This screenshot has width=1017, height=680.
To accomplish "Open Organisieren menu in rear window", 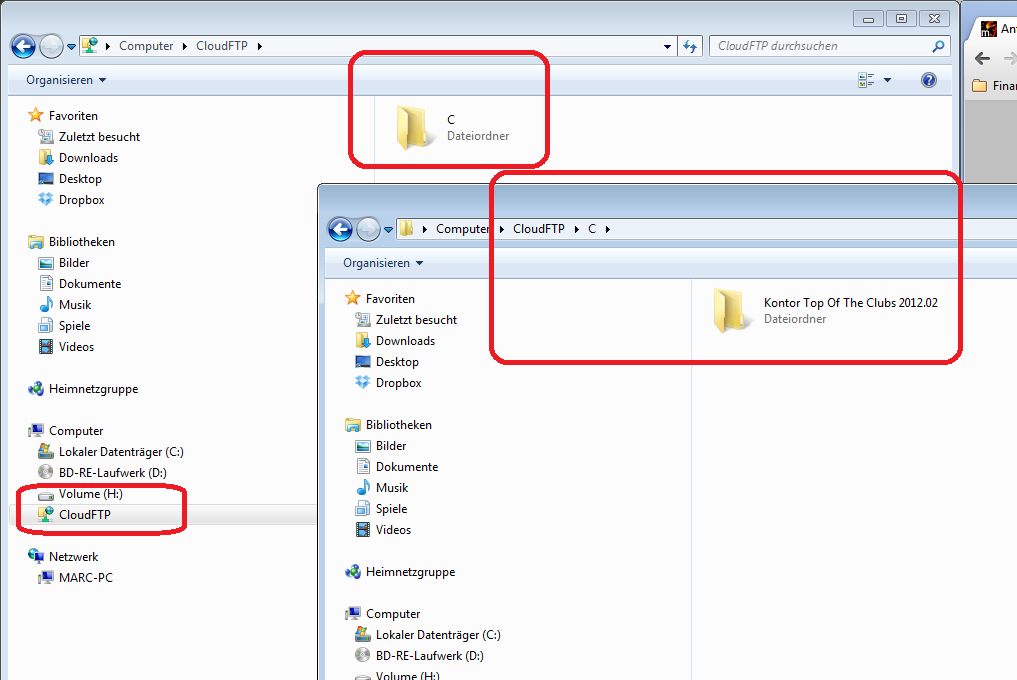I will (x=66, y=80).
